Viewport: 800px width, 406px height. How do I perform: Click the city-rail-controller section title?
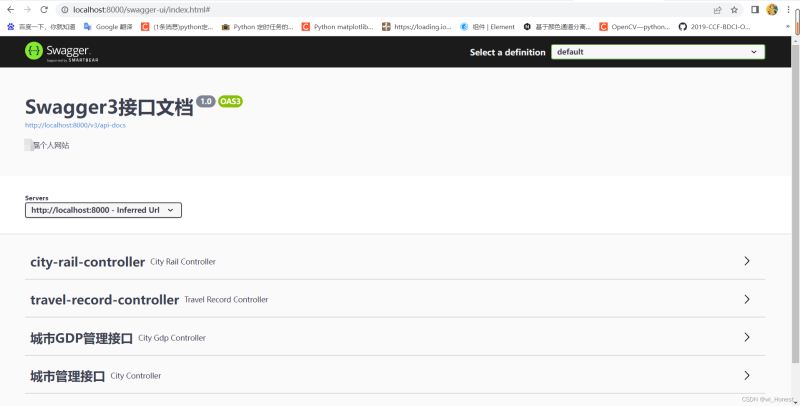coord(87,262)
